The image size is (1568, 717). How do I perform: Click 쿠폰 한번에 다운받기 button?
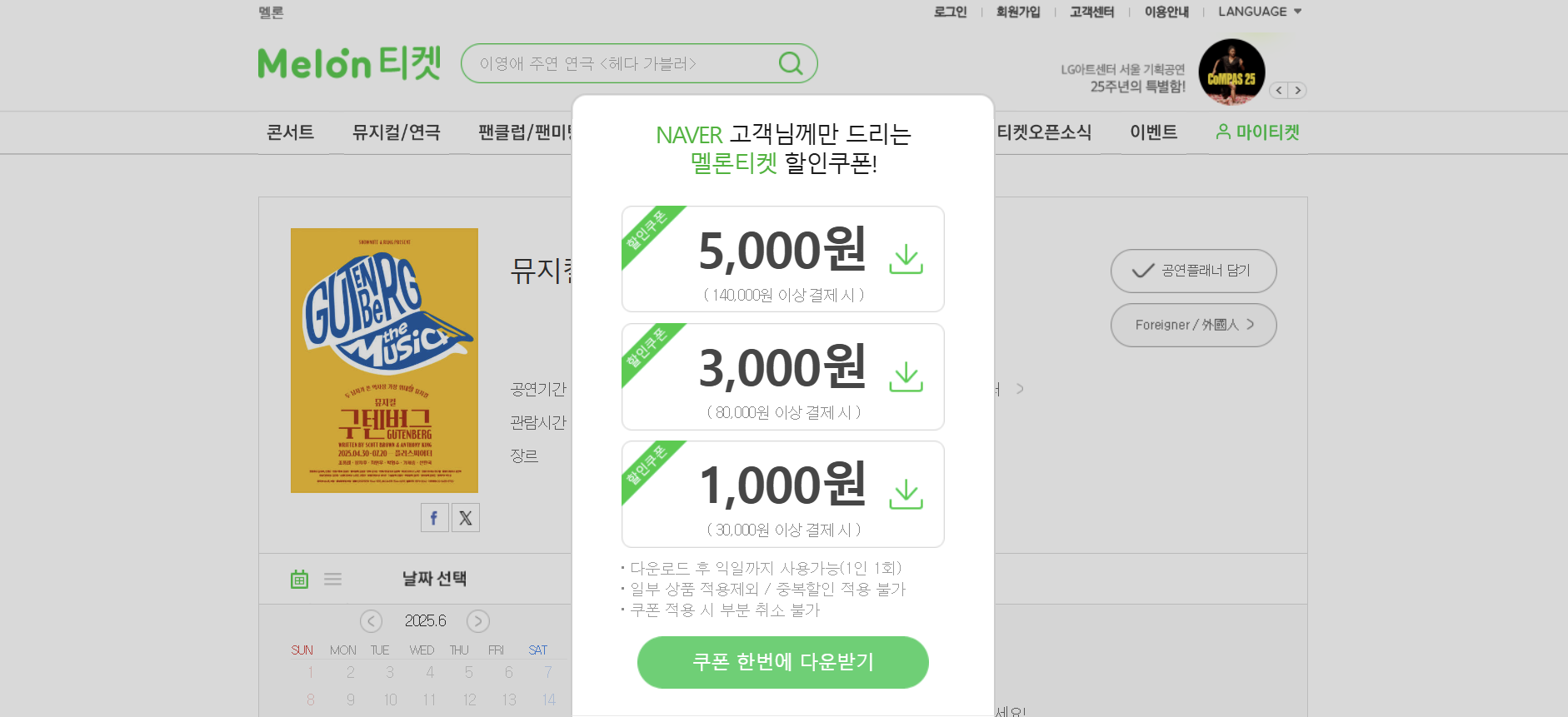click(x=783, y=662)
